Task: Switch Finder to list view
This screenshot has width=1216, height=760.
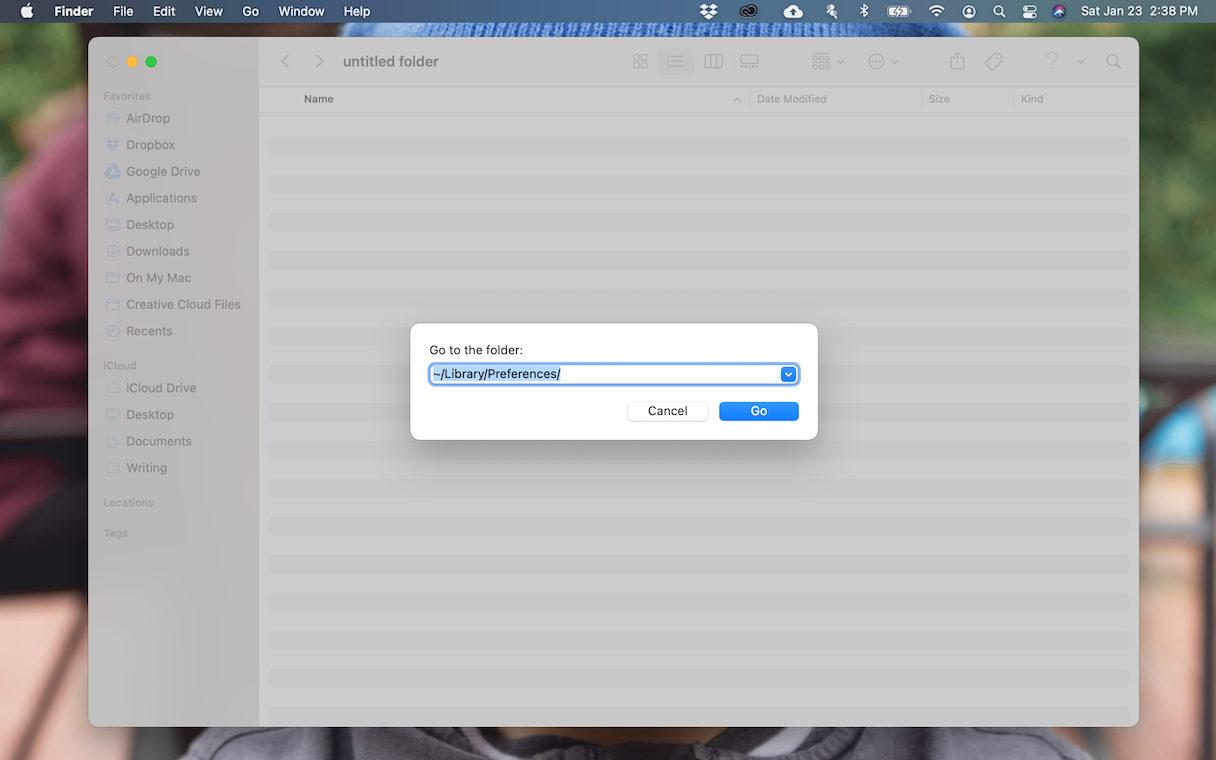Action: click(675, 62)
